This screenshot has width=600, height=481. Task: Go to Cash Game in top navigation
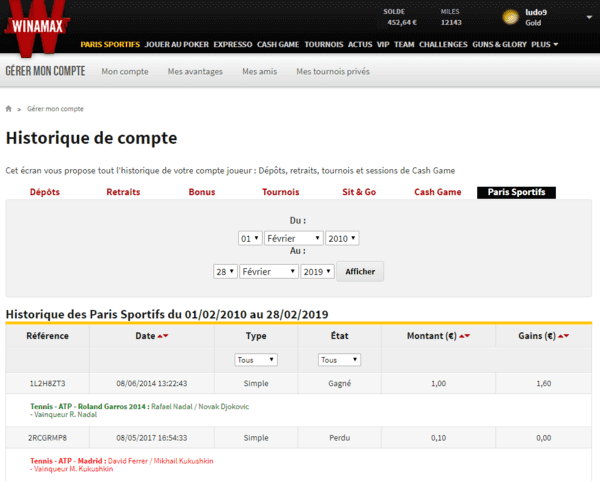tap(278, 44)
